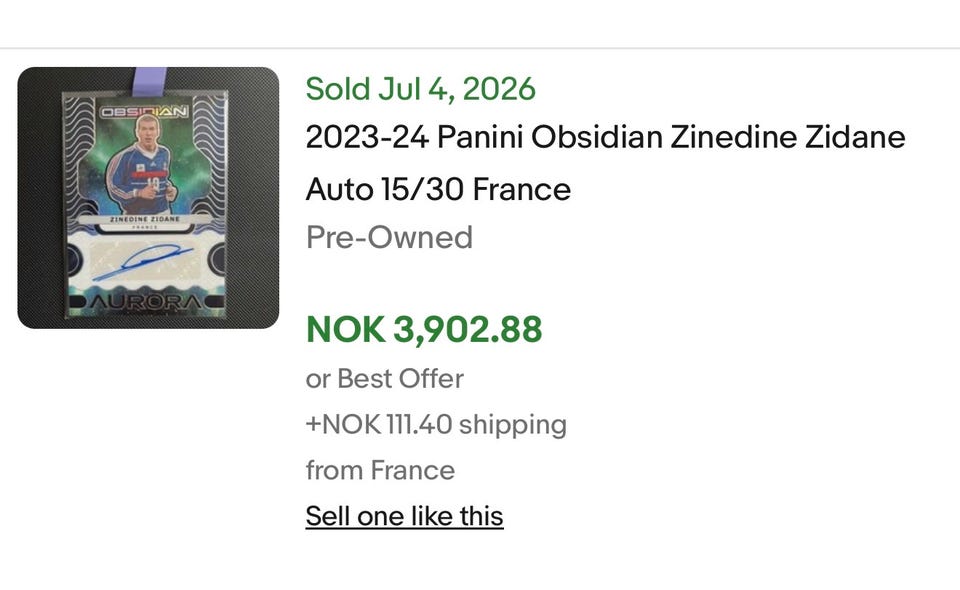Click the AURORA text on the card

pos(146,302)
